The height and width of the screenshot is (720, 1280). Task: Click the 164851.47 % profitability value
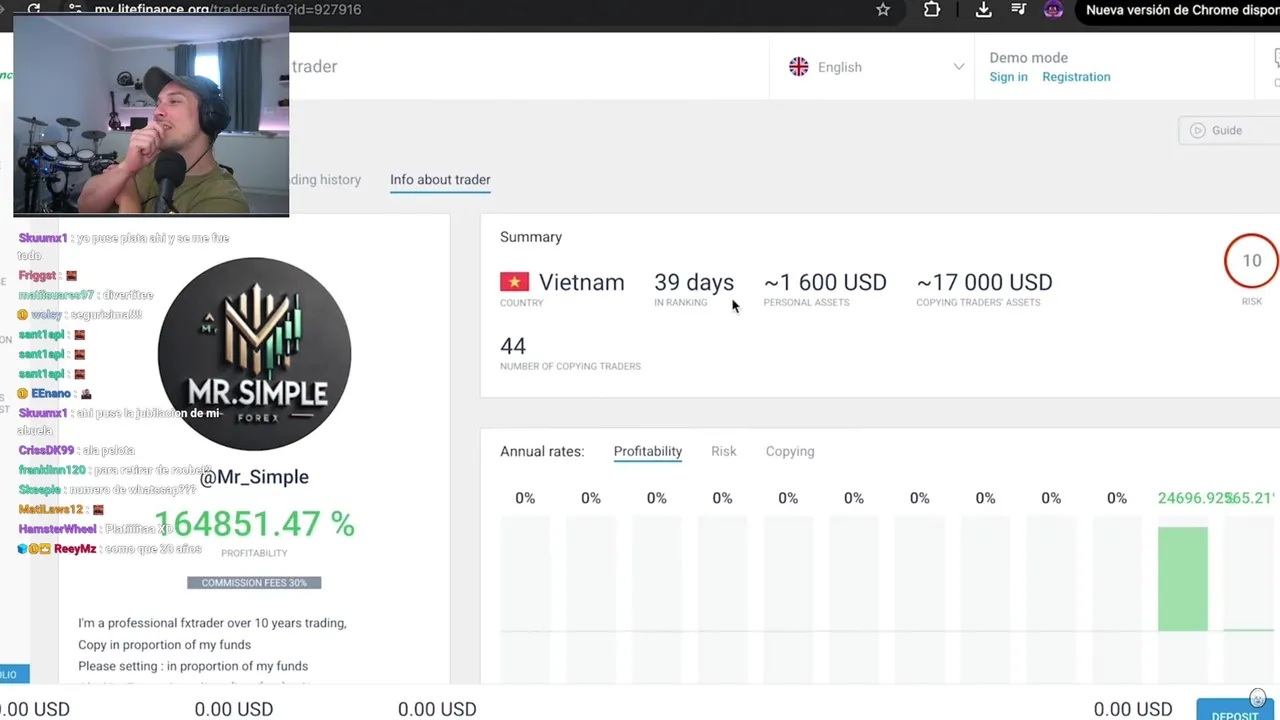tap(254, 524)
